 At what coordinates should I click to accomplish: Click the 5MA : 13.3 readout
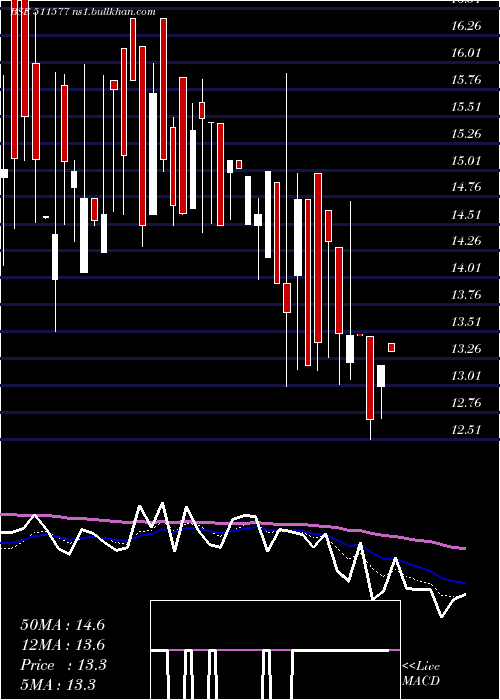[x=58, y=684]
